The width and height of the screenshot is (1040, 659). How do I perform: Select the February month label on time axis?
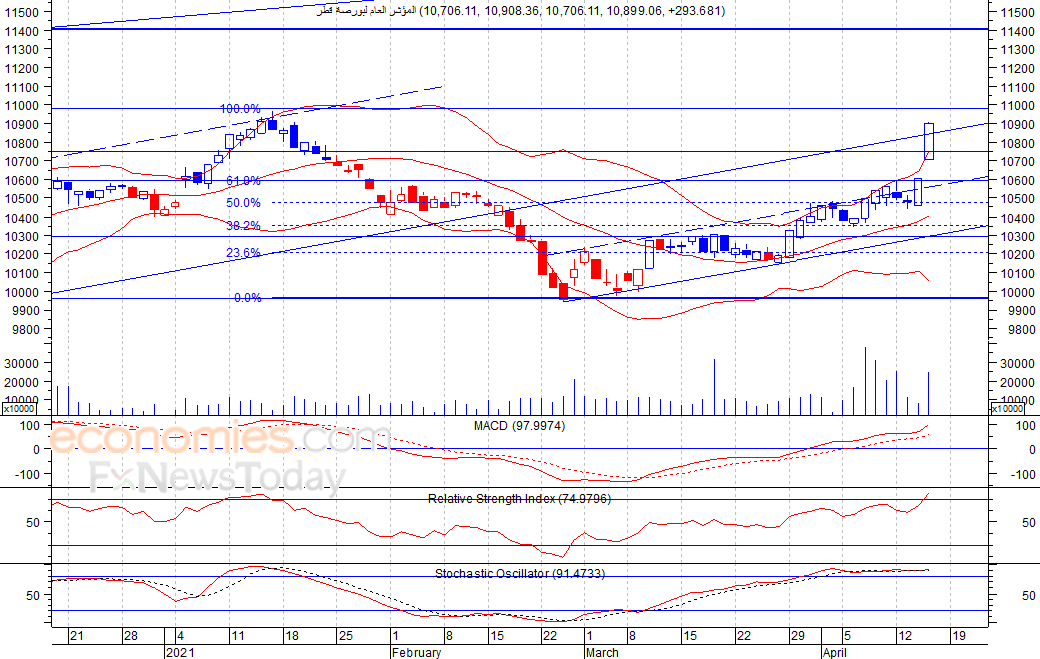click(417, 652)
